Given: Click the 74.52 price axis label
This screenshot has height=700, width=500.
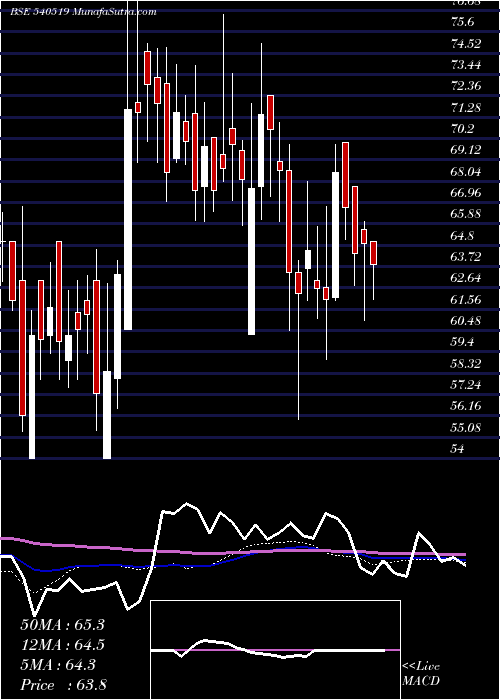Looking at the screenshot, I should point(466,44).
